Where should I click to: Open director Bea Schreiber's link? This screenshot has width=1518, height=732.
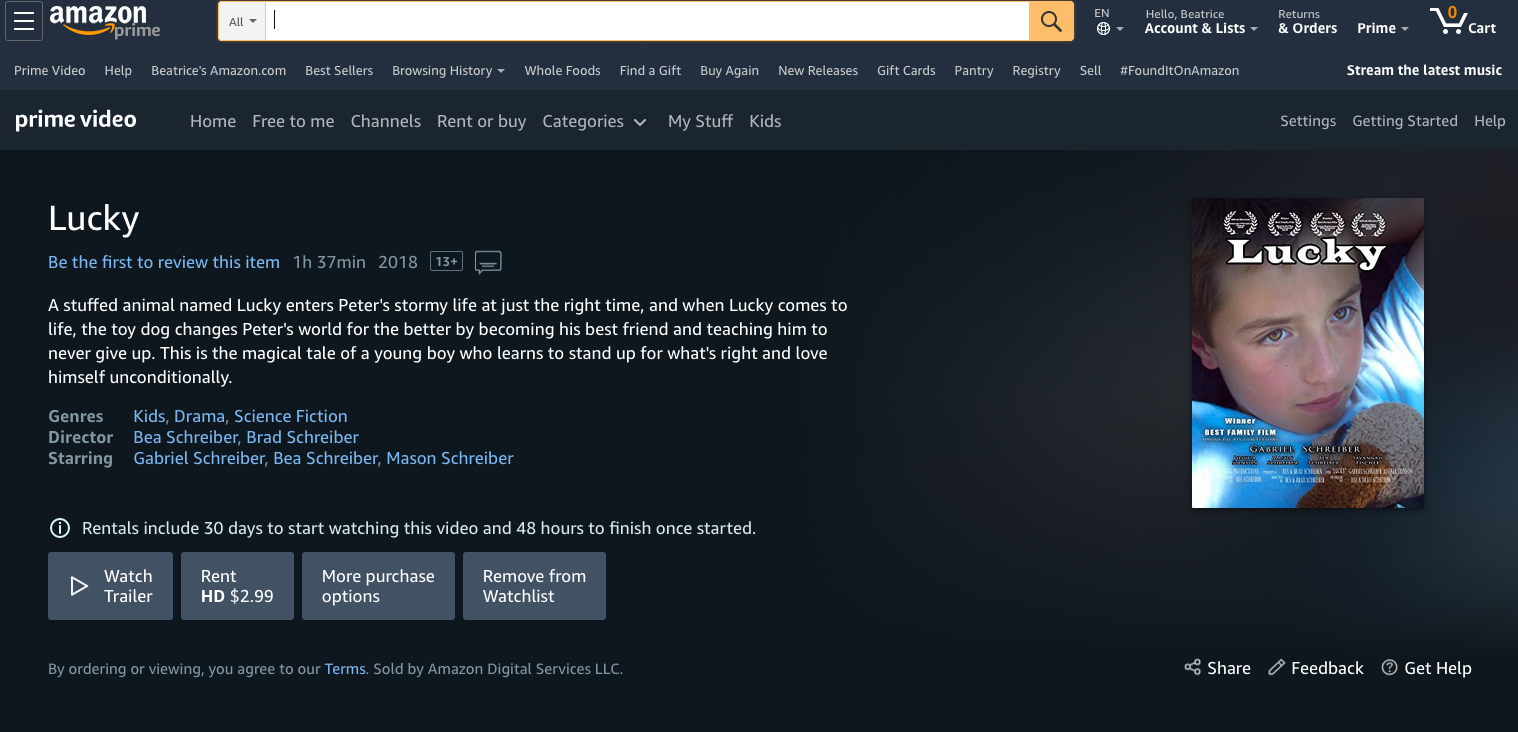pyautogui.click(x=186, y=437)
